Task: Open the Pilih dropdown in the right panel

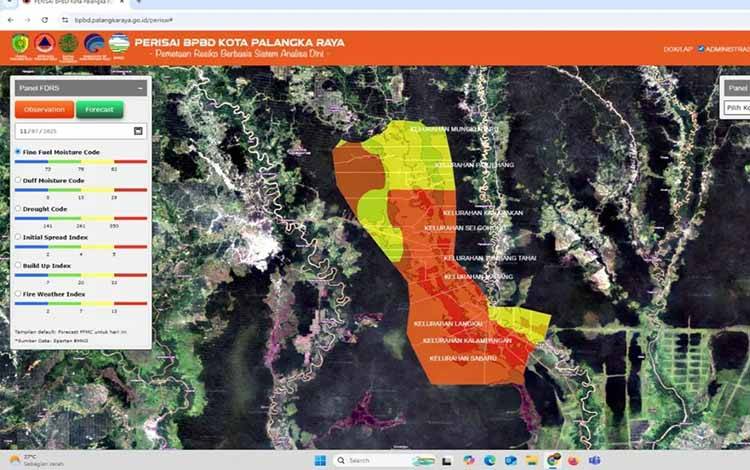Action: pyautogui.click(x=737, y=108)
